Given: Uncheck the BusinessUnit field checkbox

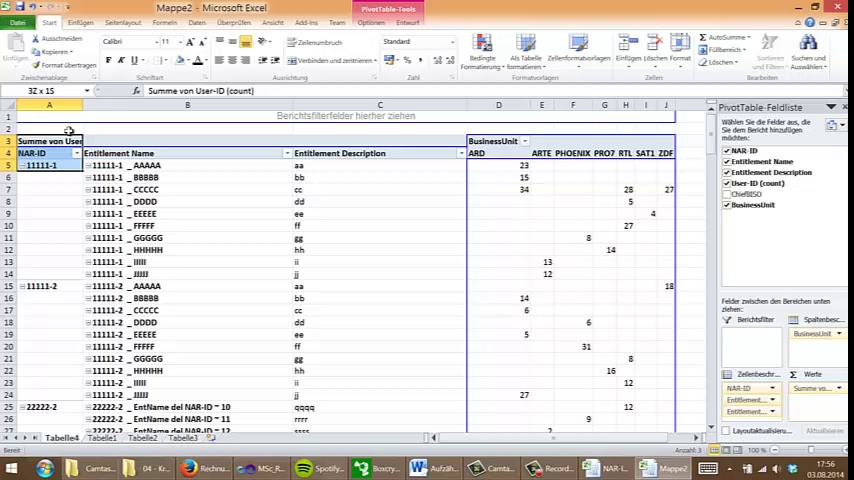Looking at the screenshot, I should (727, 205).
